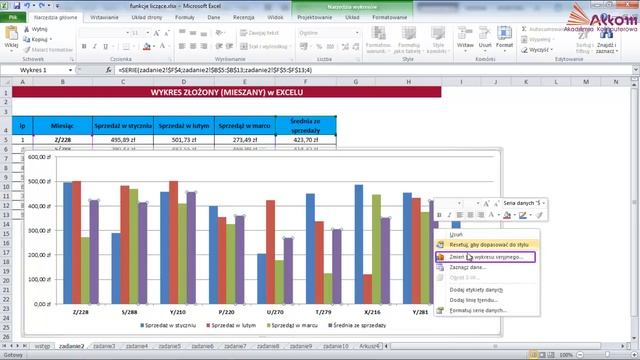The image size is (640, 360).
Task: Select cell with 495,89 zł
Action: point(123,140)
